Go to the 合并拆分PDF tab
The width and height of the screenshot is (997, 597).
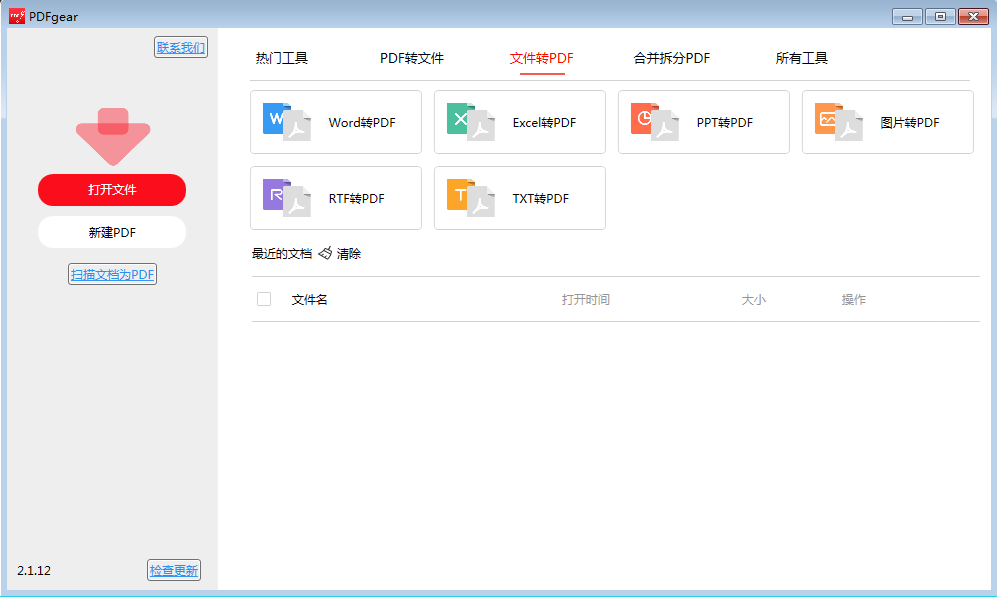671,58
